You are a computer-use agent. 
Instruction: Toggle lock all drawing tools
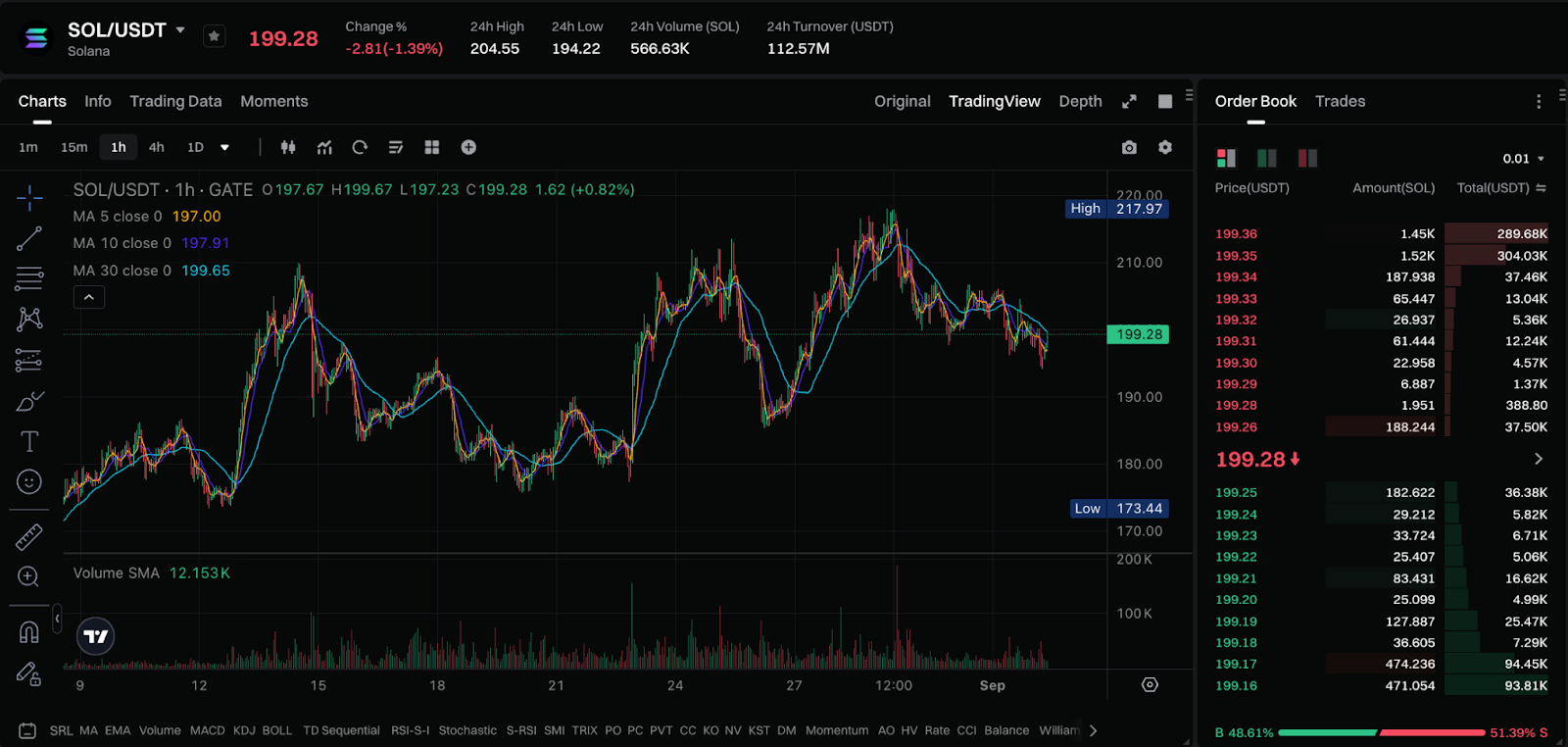click(29, 673)
